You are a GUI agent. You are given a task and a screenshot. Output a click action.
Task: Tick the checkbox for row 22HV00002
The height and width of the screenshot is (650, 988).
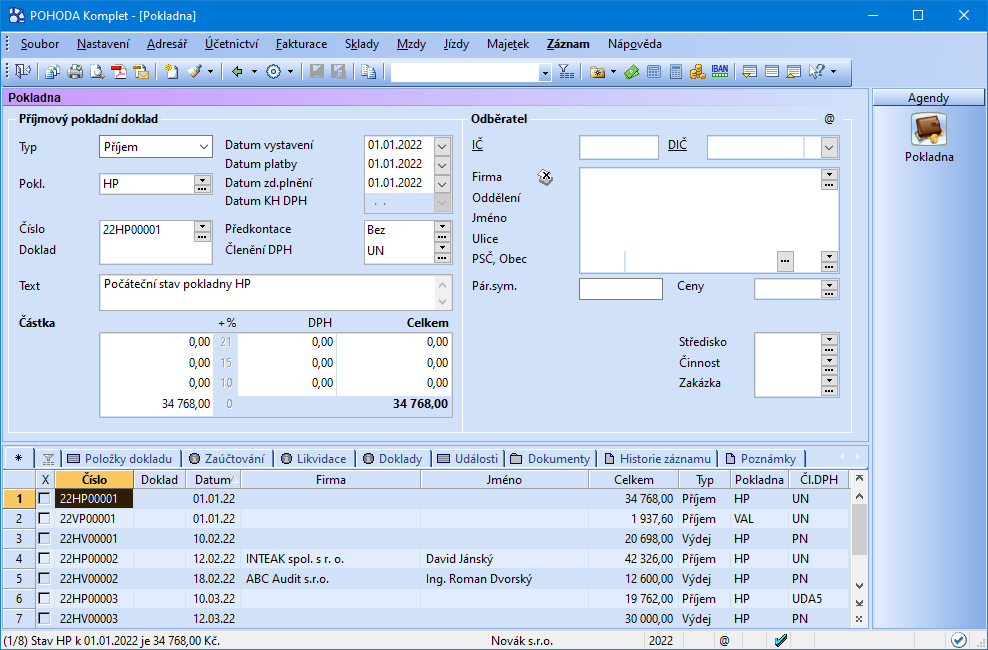point(44,578)
